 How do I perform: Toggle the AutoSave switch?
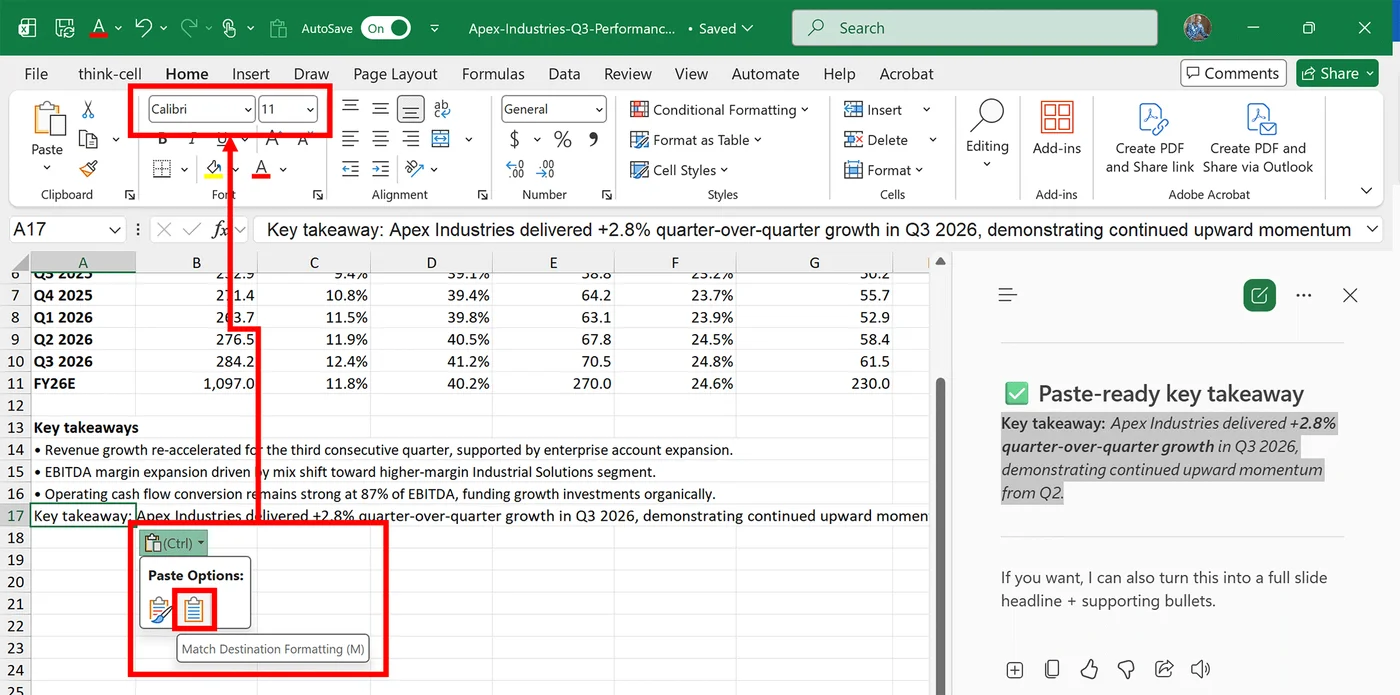click(x=386, y=28)
